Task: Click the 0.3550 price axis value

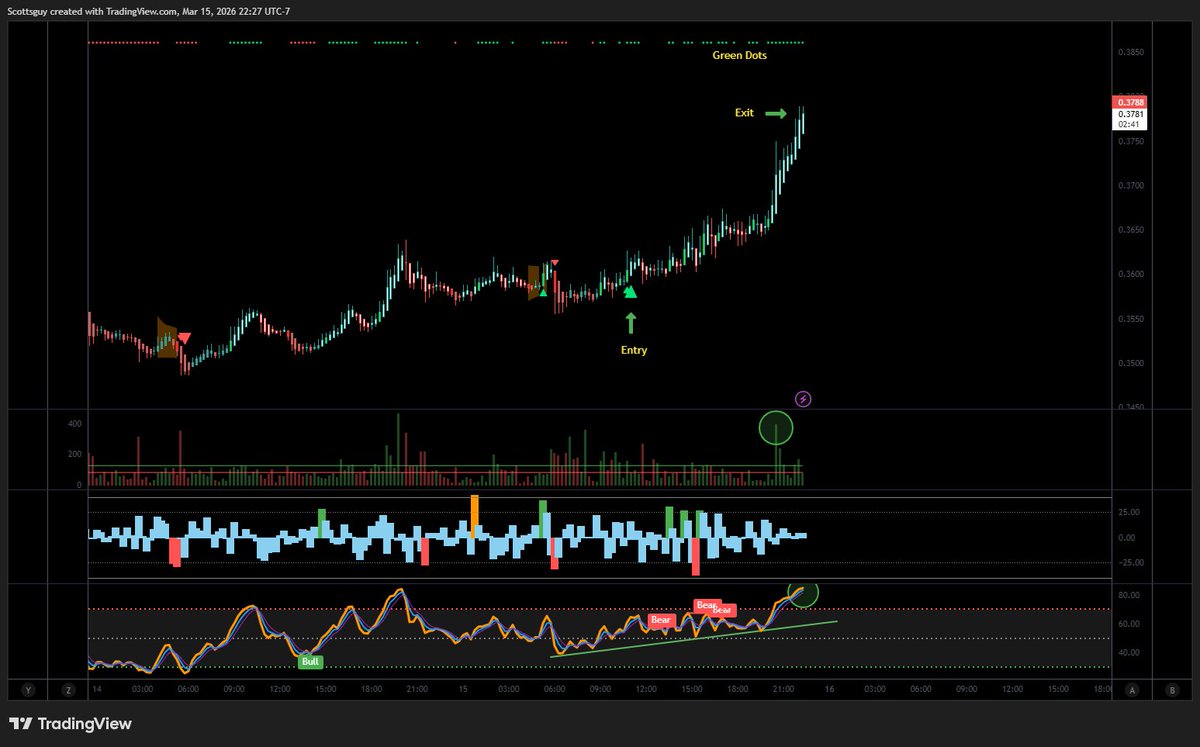Action: coord(1131,319)
